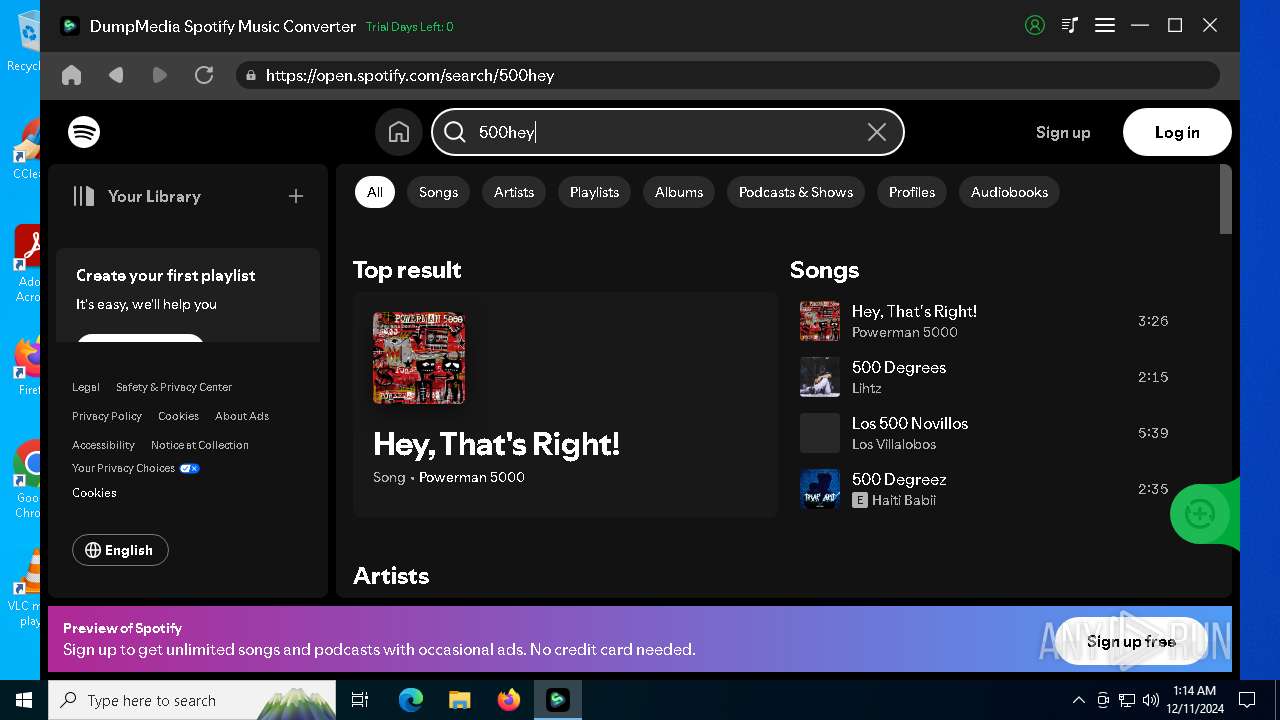The image size is (1280, 720).
Task: Toggle Your Privacy Choices switch icon
Action: point(190,468)
